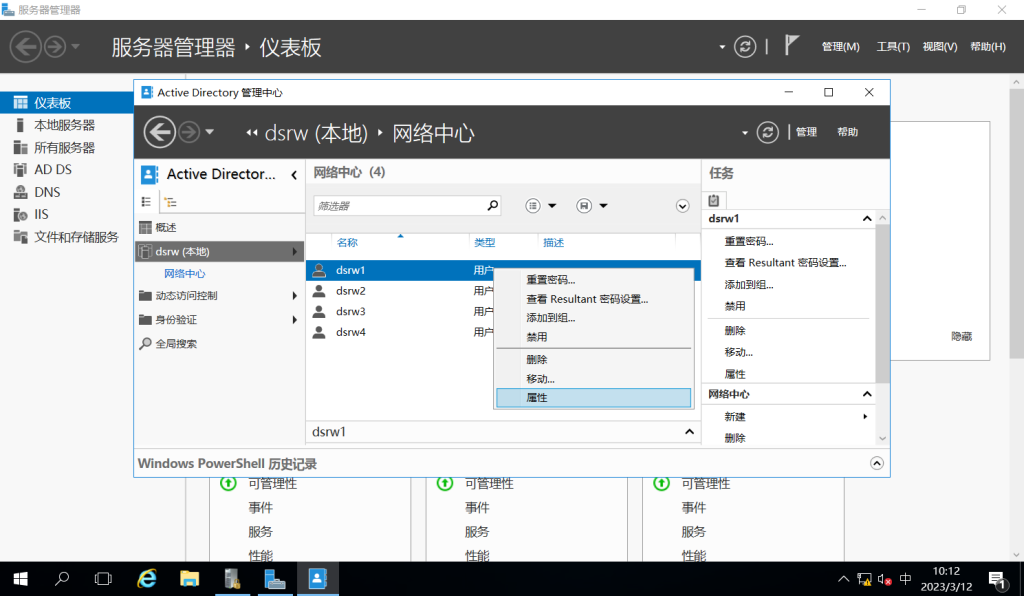Open File Explorer from the taskbar
Viewport: 1024px width, 596px height.
[x=189, y=579]
